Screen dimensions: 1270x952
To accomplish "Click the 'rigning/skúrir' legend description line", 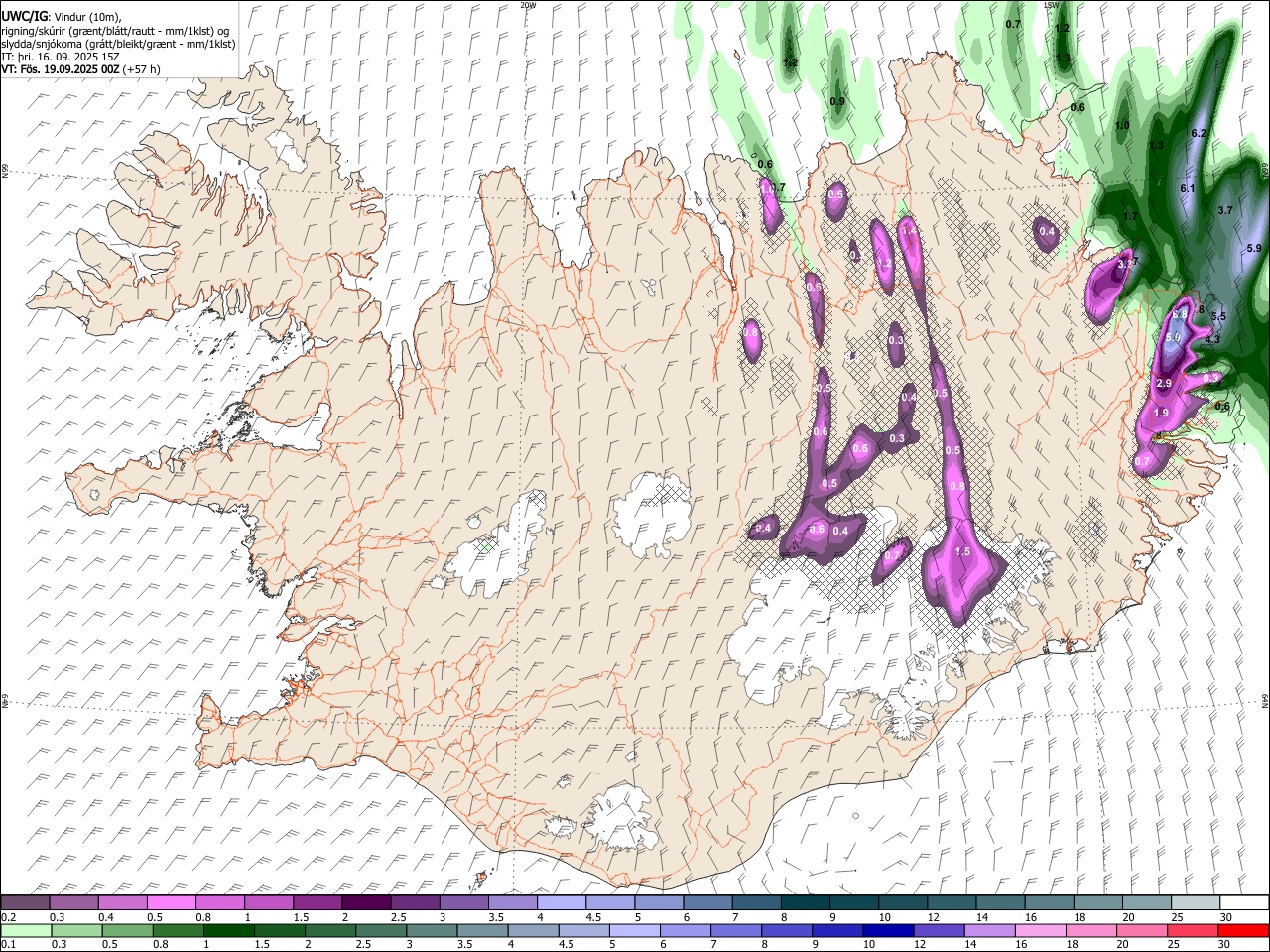I will (115, 31).
